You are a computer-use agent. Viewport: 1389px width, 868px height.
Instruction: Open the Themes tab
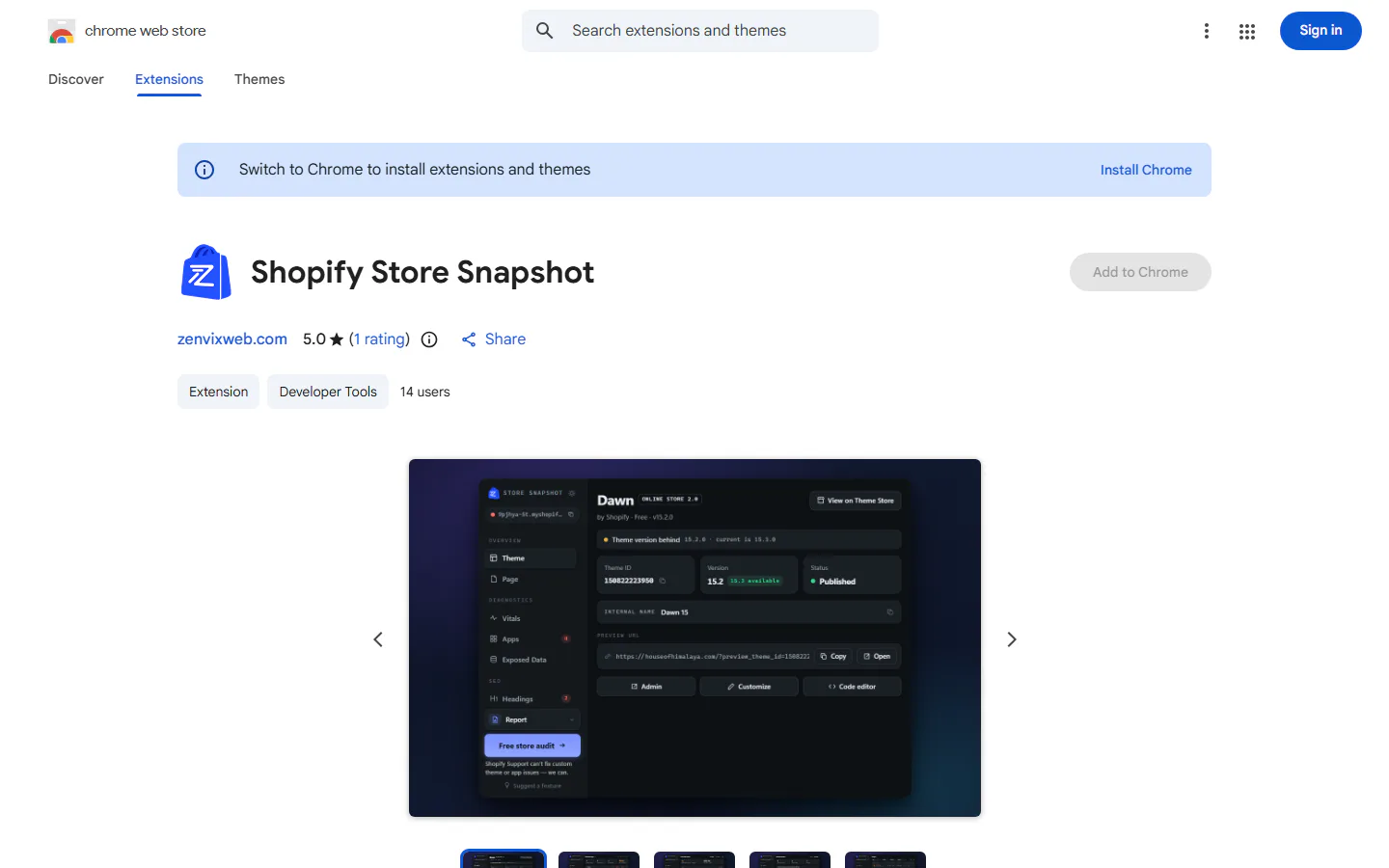(x=259, y=79)
